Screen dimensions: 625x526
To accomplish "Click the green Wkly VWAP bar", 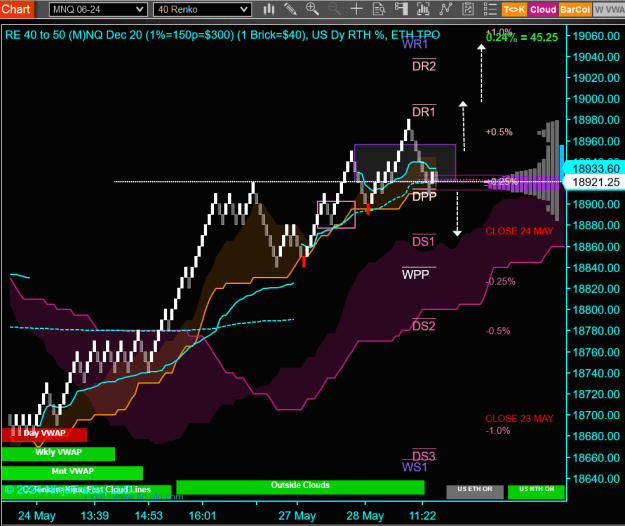I will [58, 453].
